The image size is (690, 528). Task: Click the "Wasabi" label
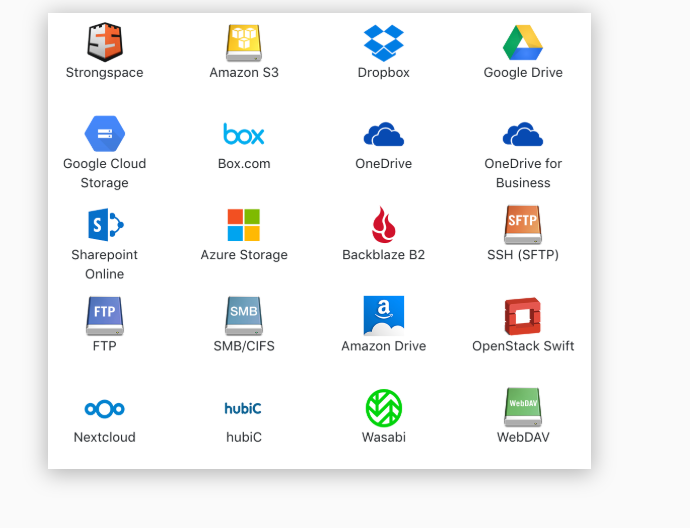(384, 437)
